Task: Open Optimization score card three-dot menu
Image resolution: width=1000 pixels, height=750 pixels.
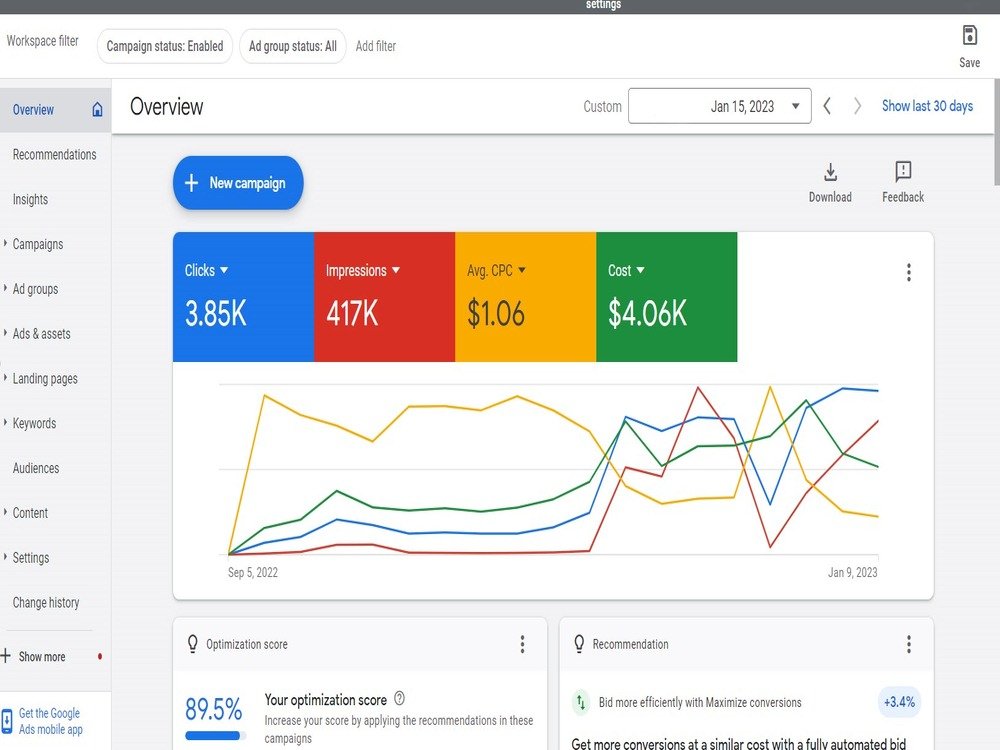Action: [x=522, y=644]
